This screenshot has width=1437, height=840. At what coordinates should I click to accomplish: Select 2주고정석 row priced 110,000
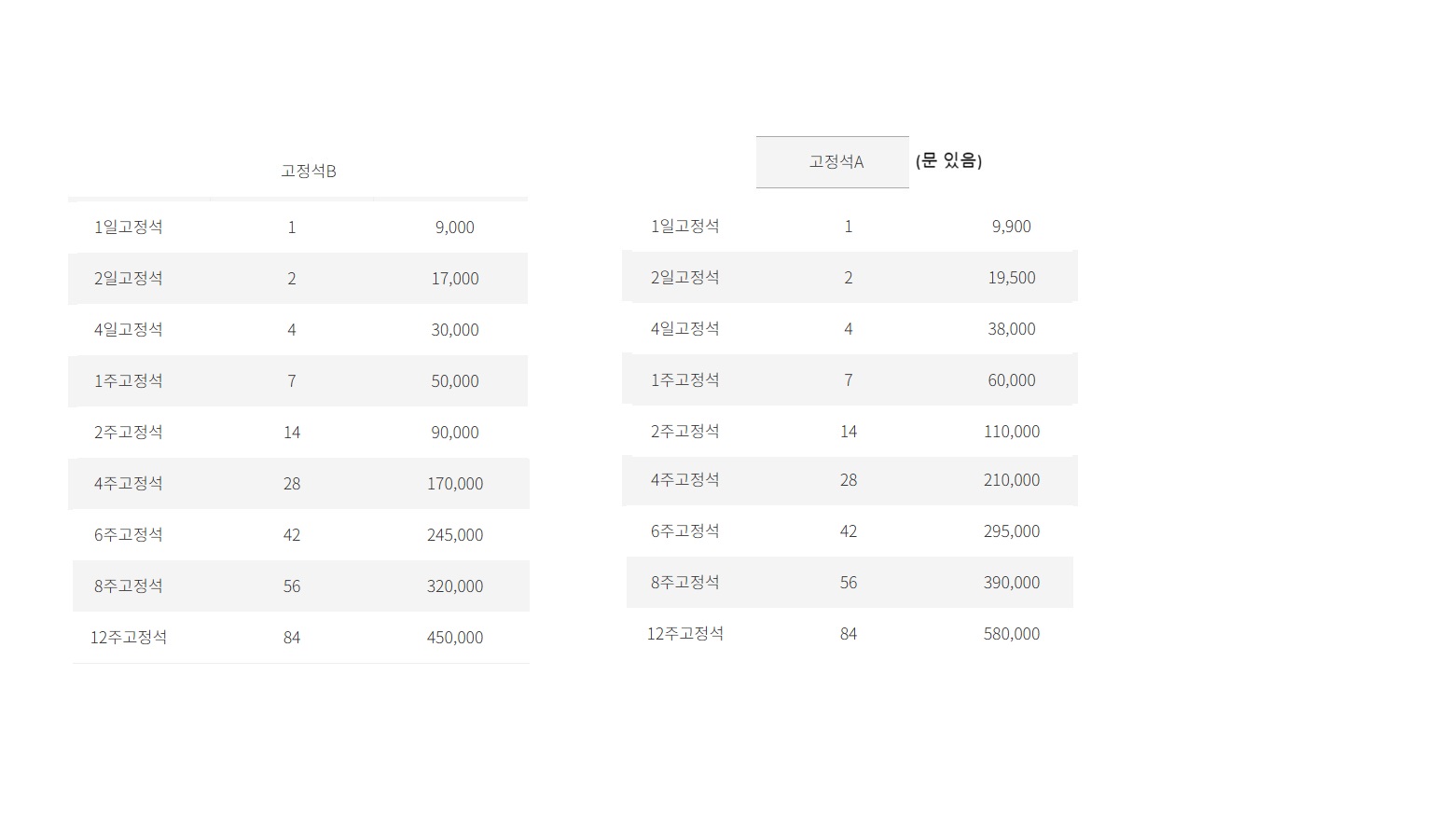850,431
